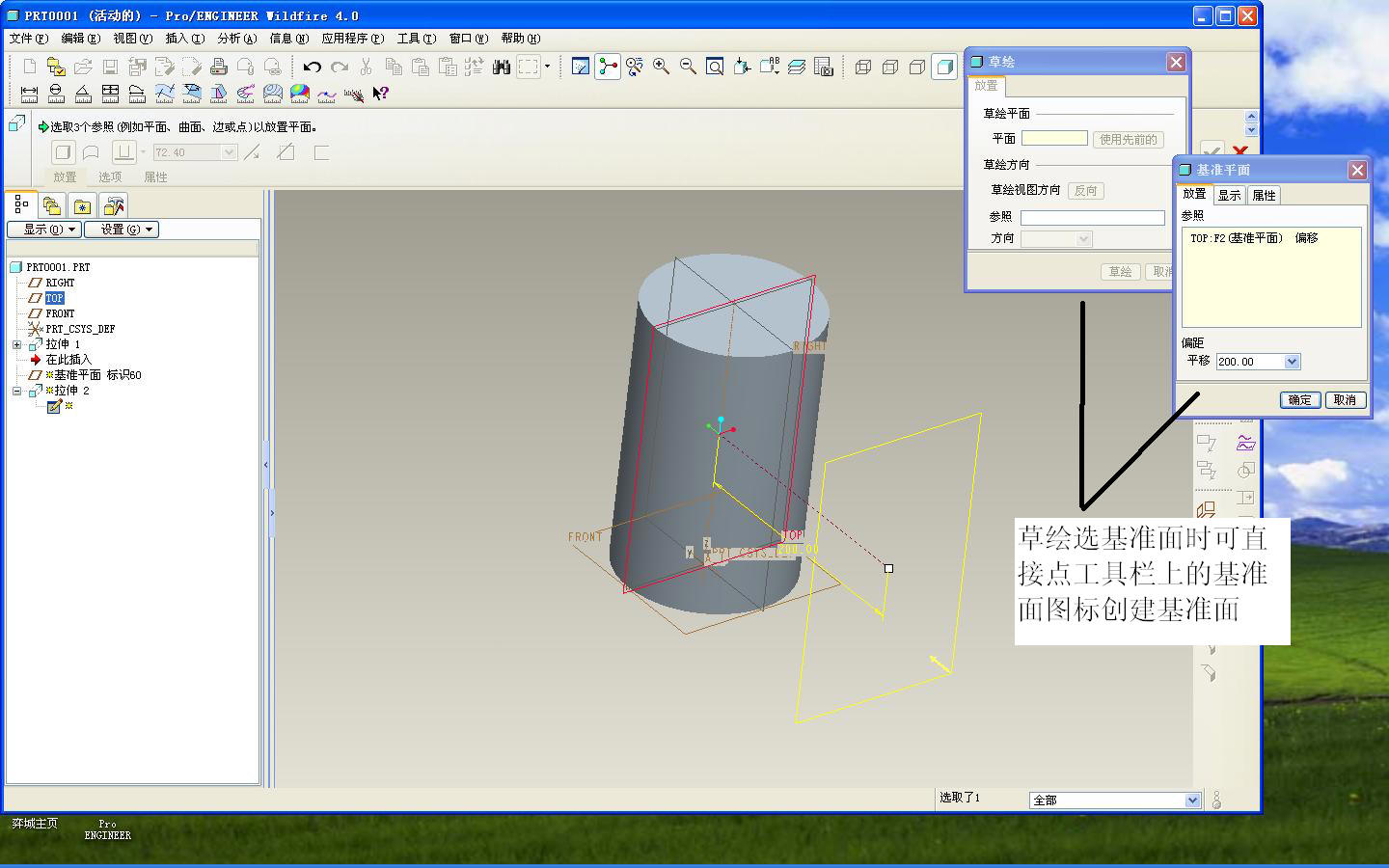Click the copy icon in toolbar
The height and width of the screenshot is (868, 1389).
(393, 67)
